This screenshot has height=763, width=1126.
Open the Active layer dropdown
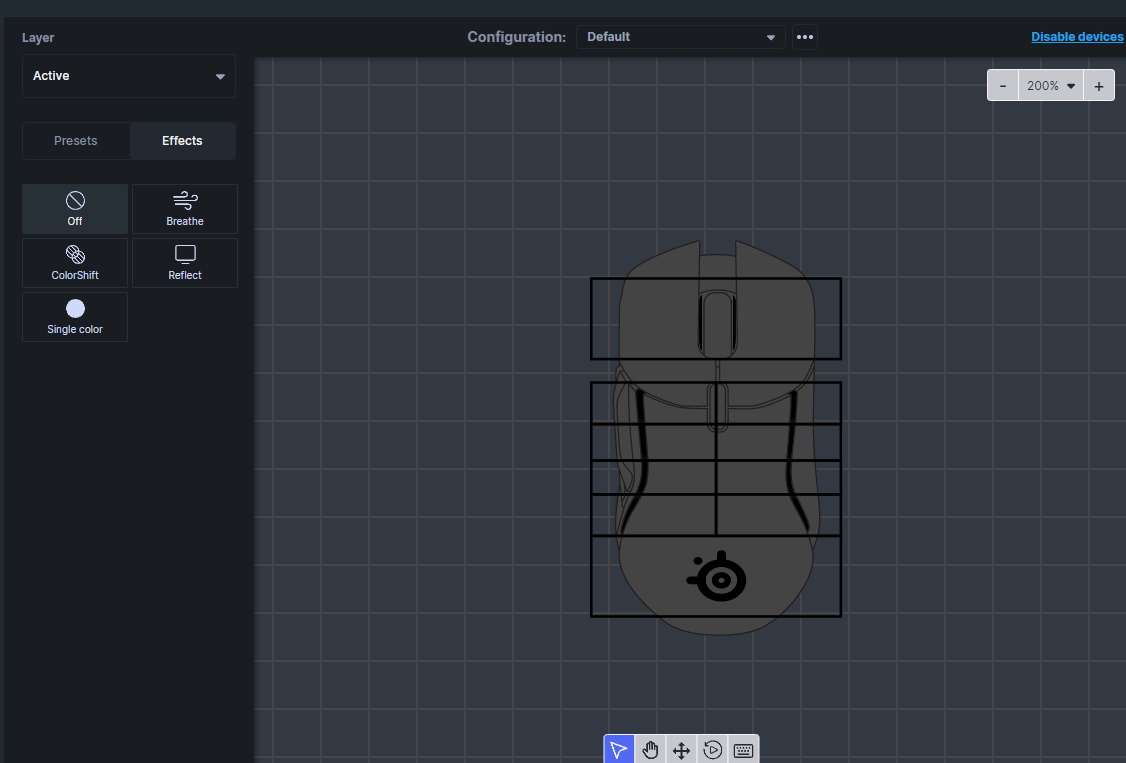coord(129,76)
